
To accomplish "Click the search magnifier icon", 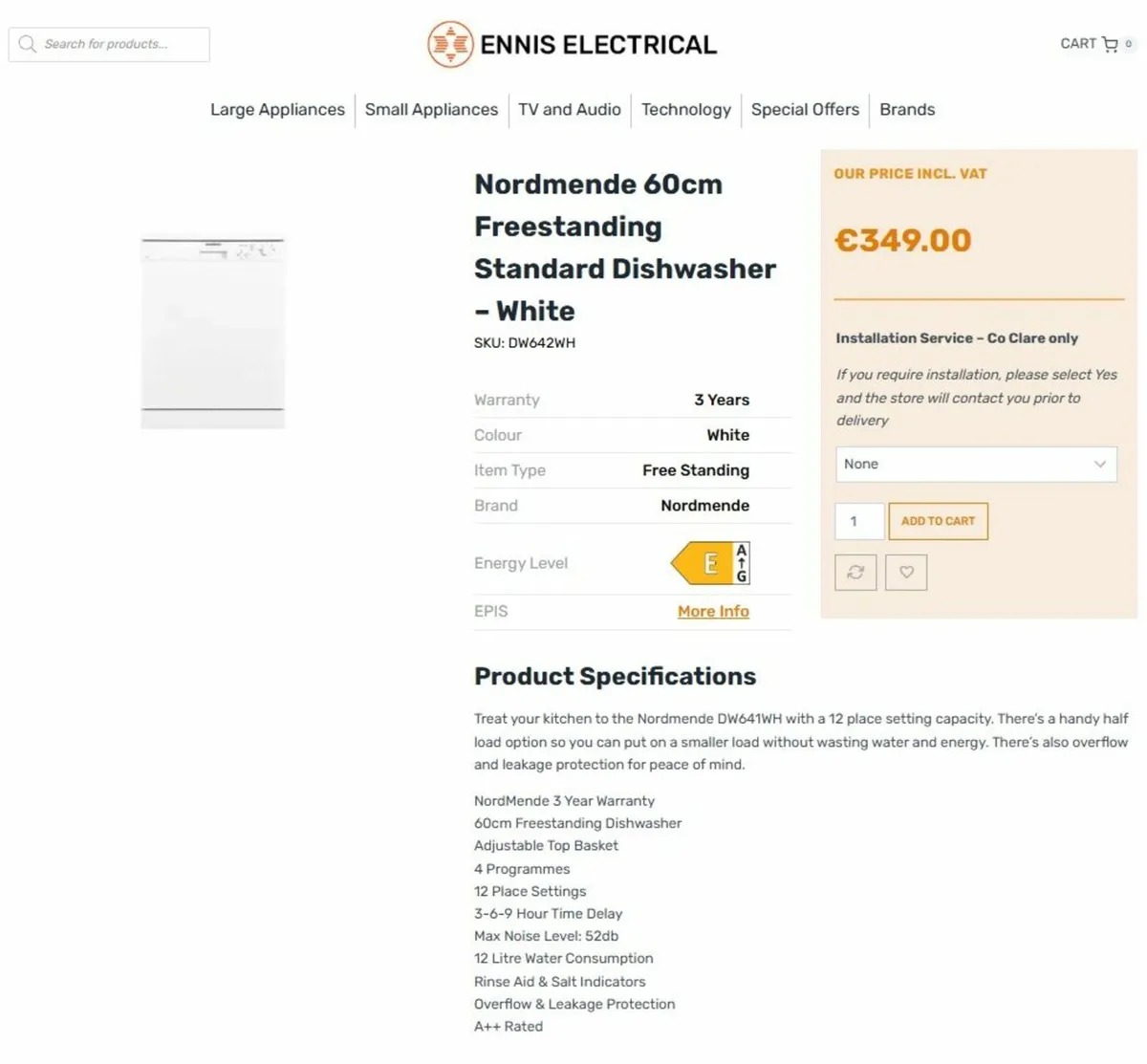I will [x=27, y=44].
